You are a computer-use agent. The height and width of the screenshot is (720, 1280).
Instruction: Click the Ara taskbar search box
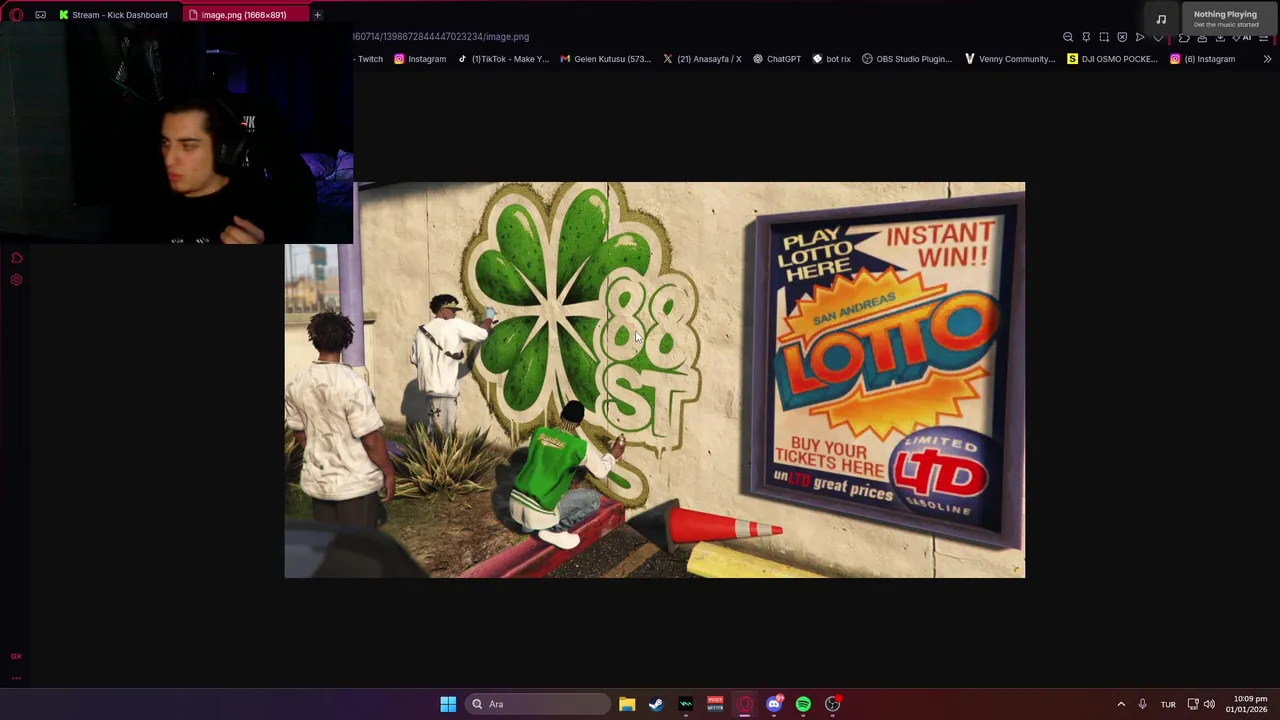[x=538, y=704]
